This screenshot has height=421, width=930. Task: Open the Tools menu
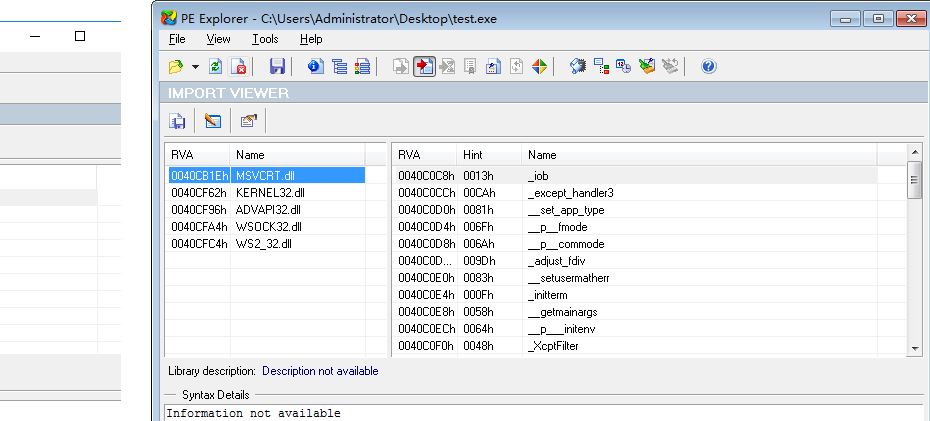(x=265, y=39)
